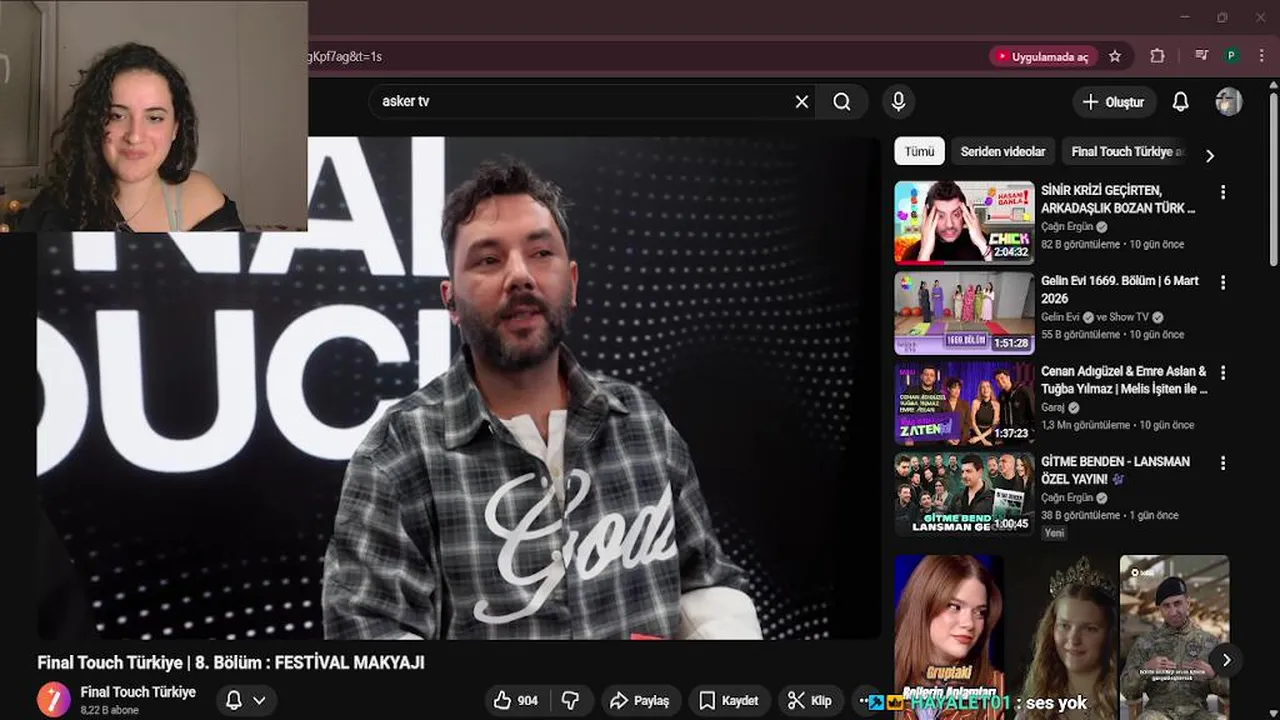Click the Yeni badge under GİTME BENDEN
The image size is (1280, 720).
click(x=1054, y=533)
